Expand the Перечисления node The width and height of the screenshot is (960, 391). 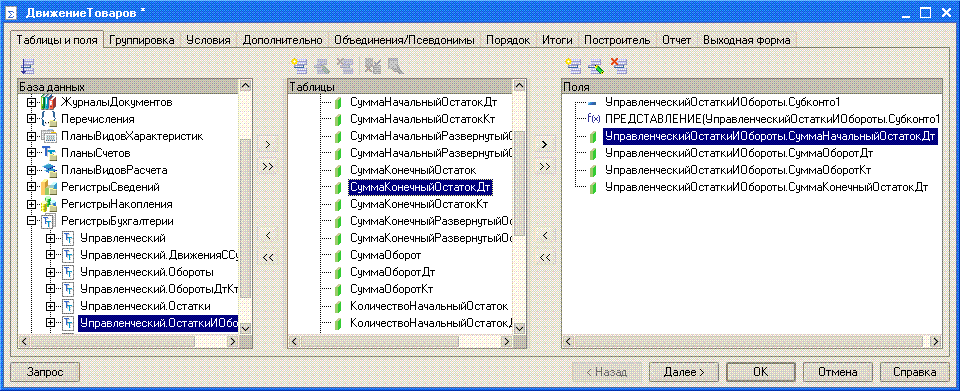pos(31,119)
